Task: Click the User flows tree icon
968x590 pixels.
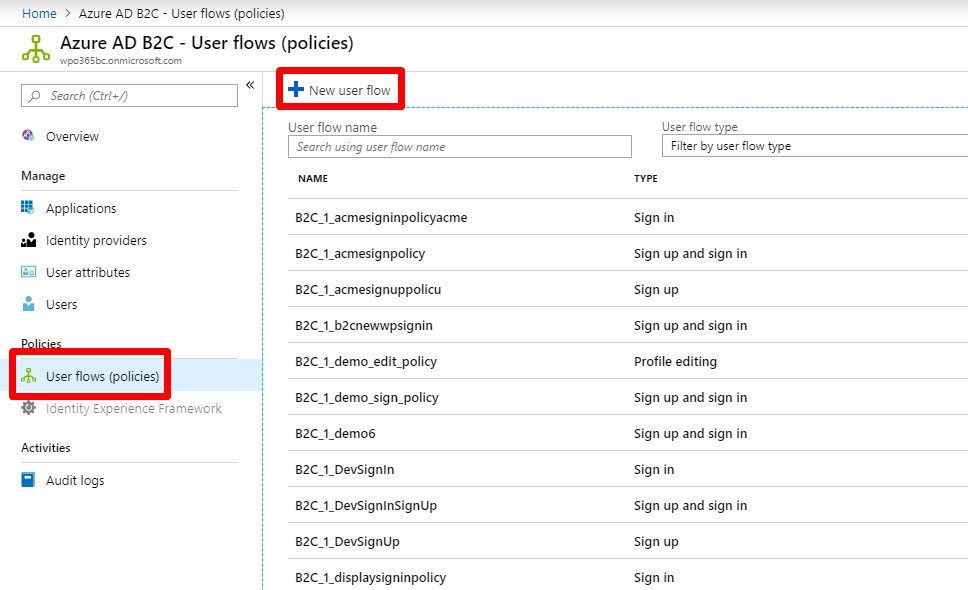Action: (28, 375)
